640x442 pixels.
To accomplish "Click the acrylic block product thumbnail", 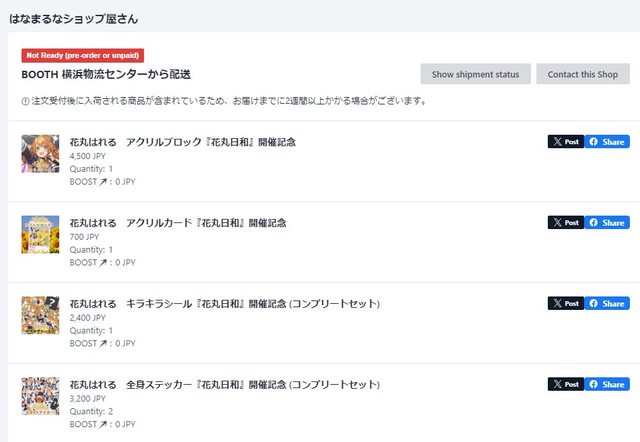I will (x=40, y=153).
